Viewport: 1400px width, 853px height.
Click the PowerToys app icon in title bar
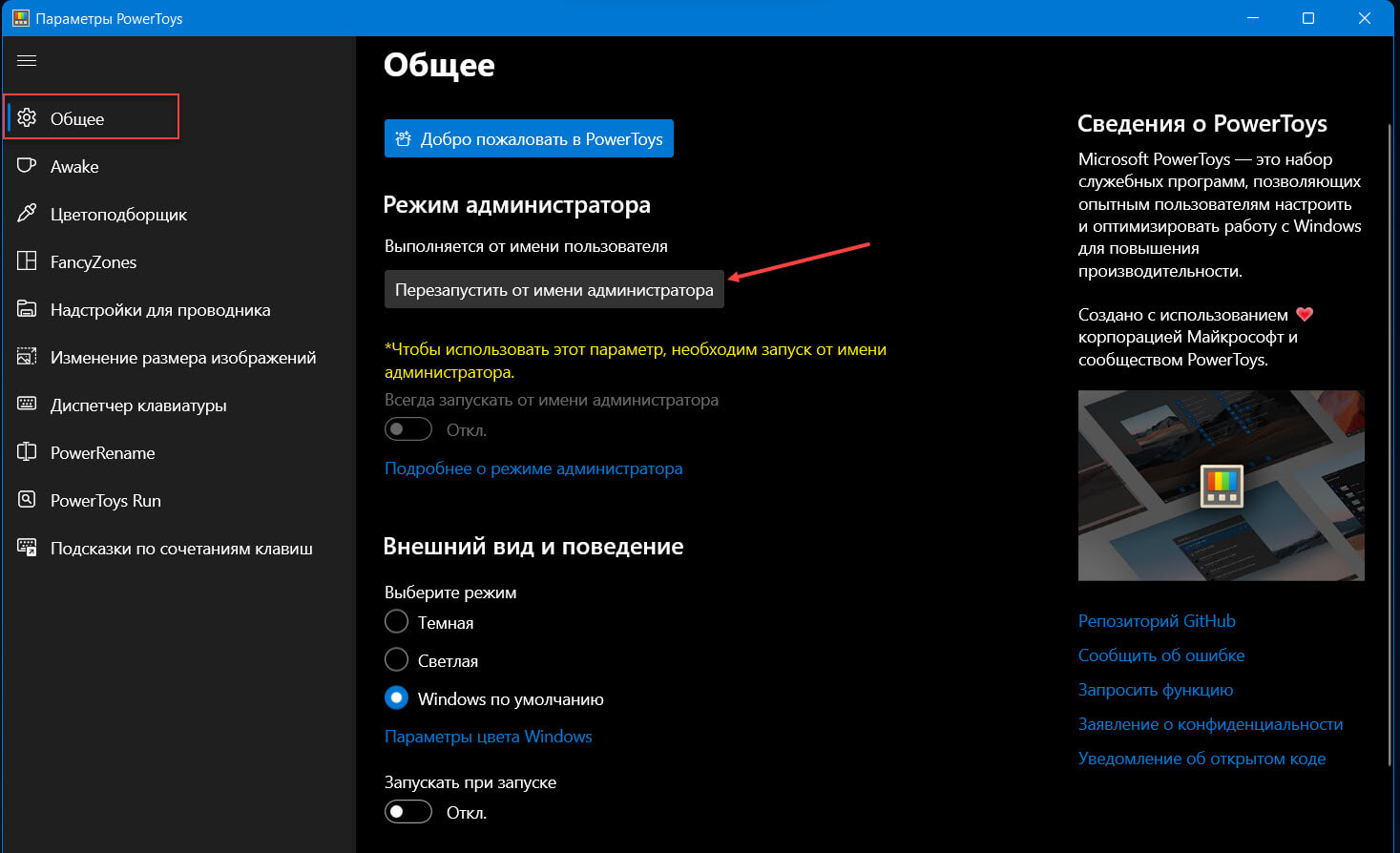click(20, 18)
